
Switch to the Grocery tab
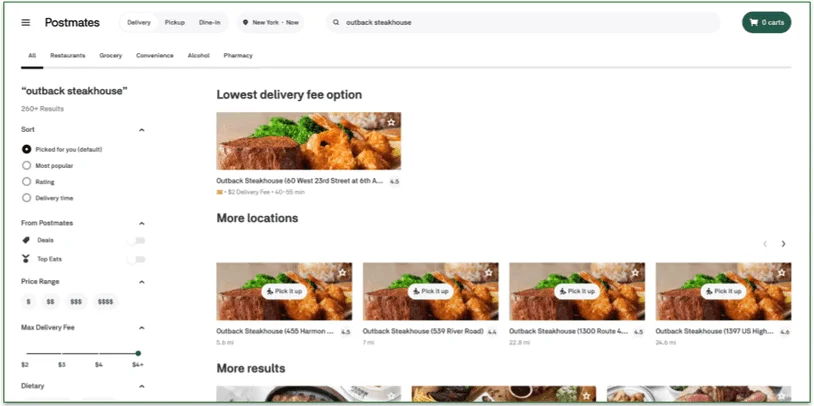111,56
